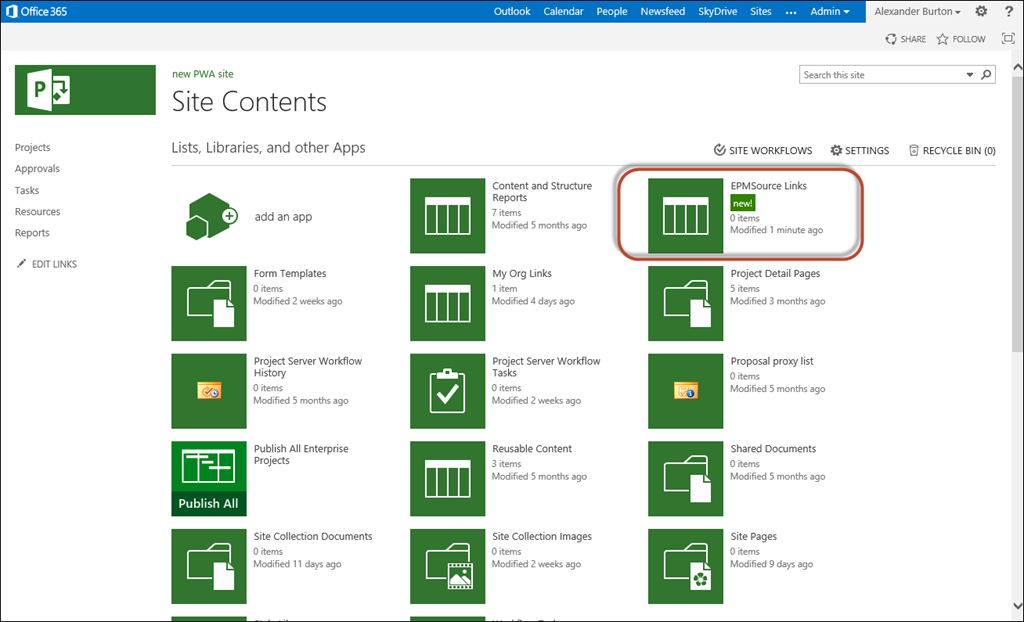
Task: Click the 'add an app' label
Action: click(283, 216)
